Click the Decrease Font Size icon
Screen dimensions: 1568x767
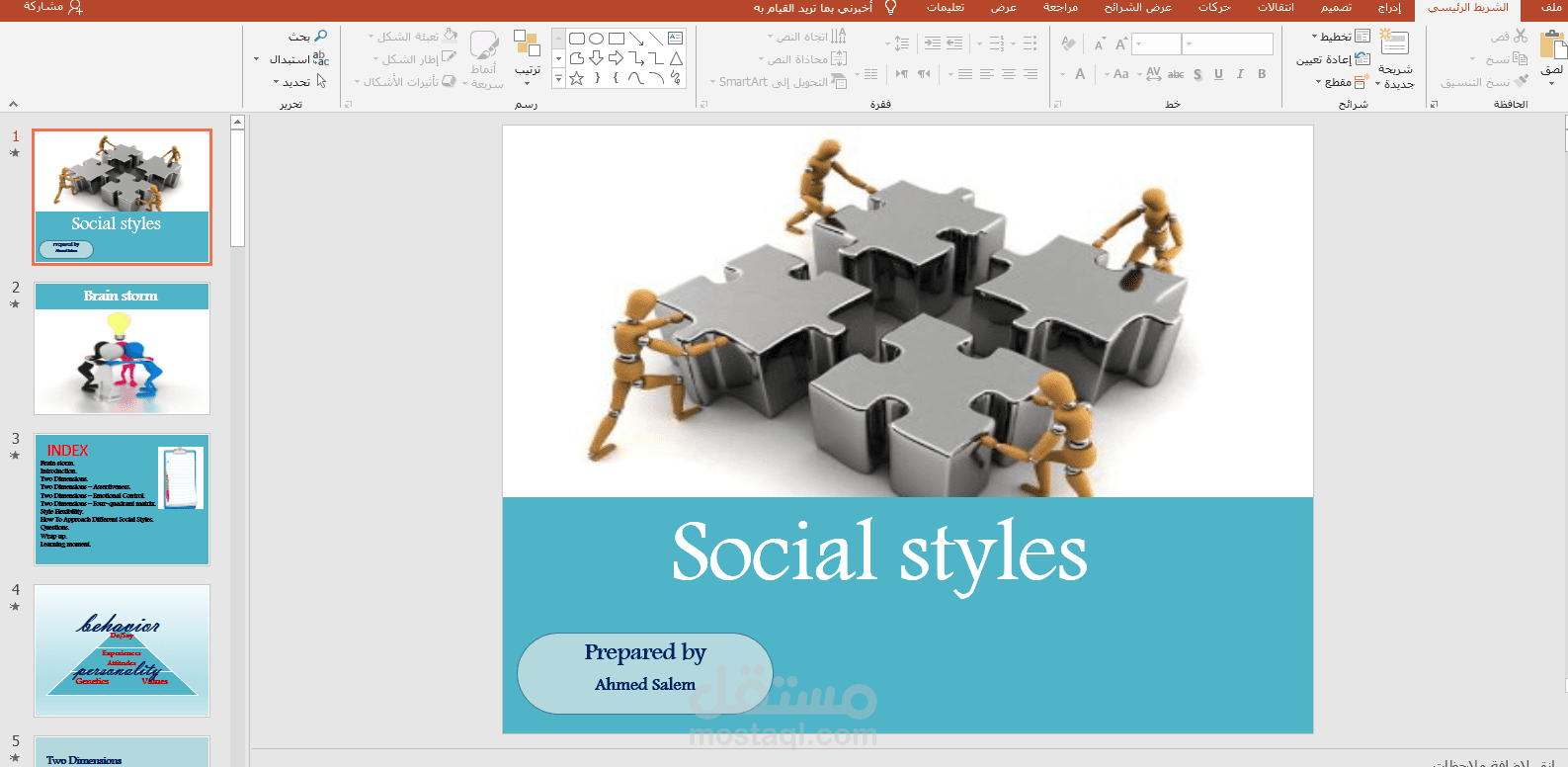[1099, 44]
